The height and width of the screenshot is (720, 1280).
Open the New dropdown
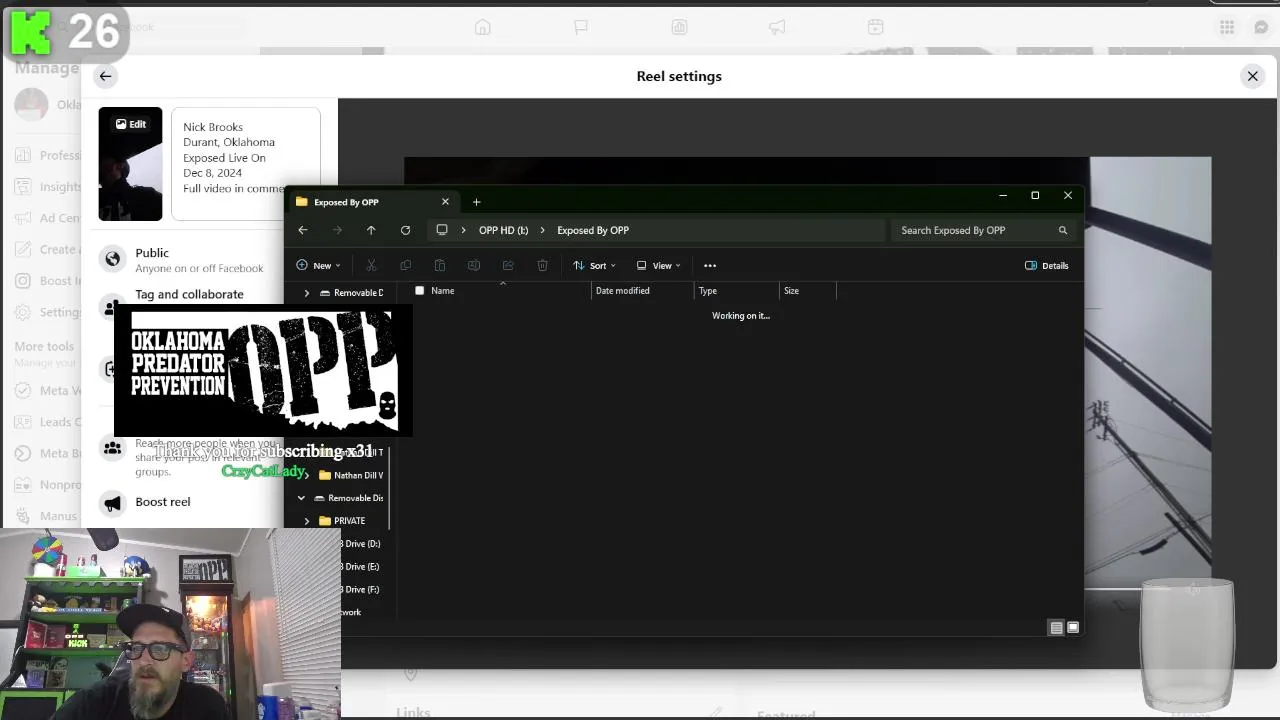(319, 265)
